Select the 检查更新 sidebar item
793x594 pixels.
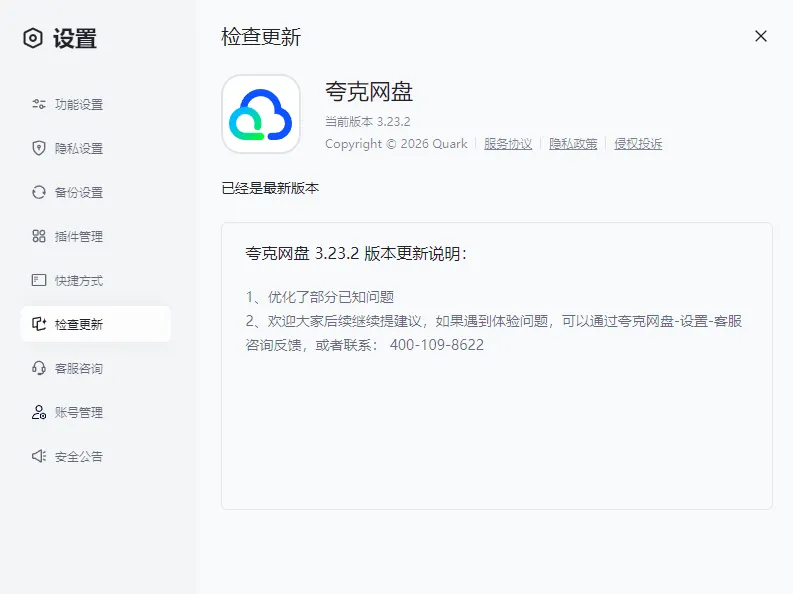click(x=96, y=324)
